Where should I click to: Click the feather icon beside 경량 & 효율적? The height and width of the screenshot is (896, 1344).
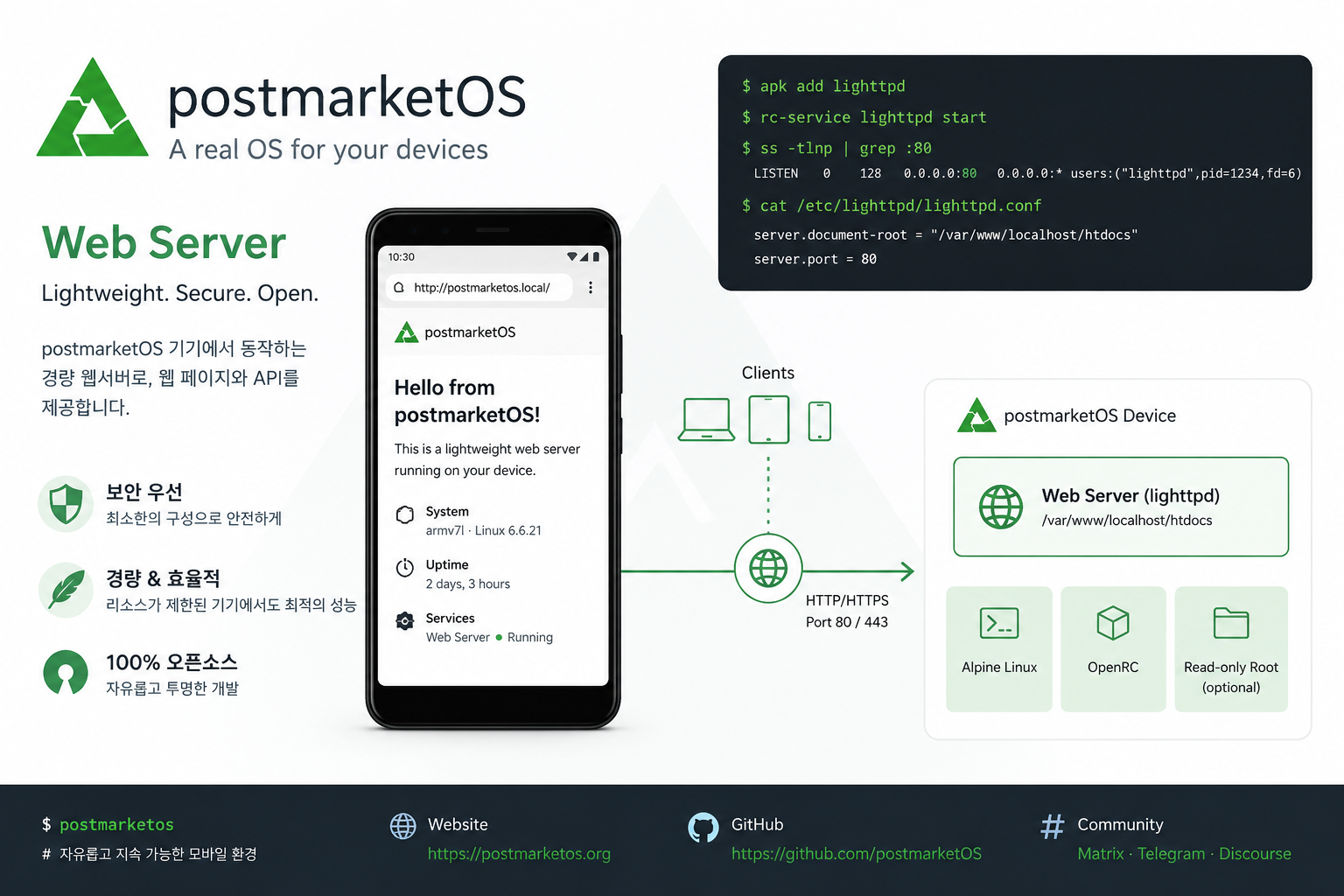coord(66,590)
